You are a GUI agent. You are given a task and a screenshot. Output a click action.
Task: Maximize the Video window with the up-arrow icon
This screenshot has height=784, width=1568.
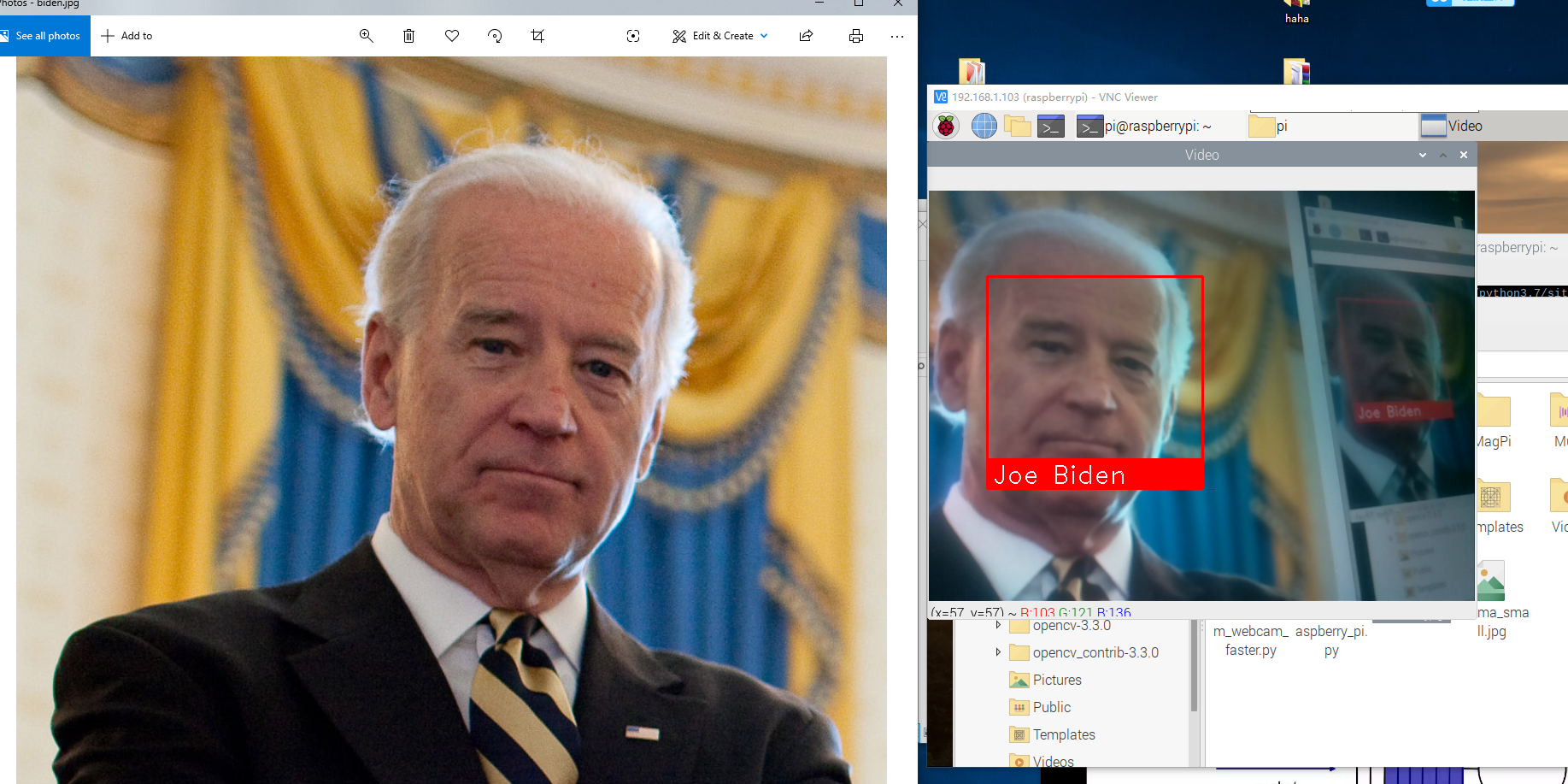[x=1443, y=155]
